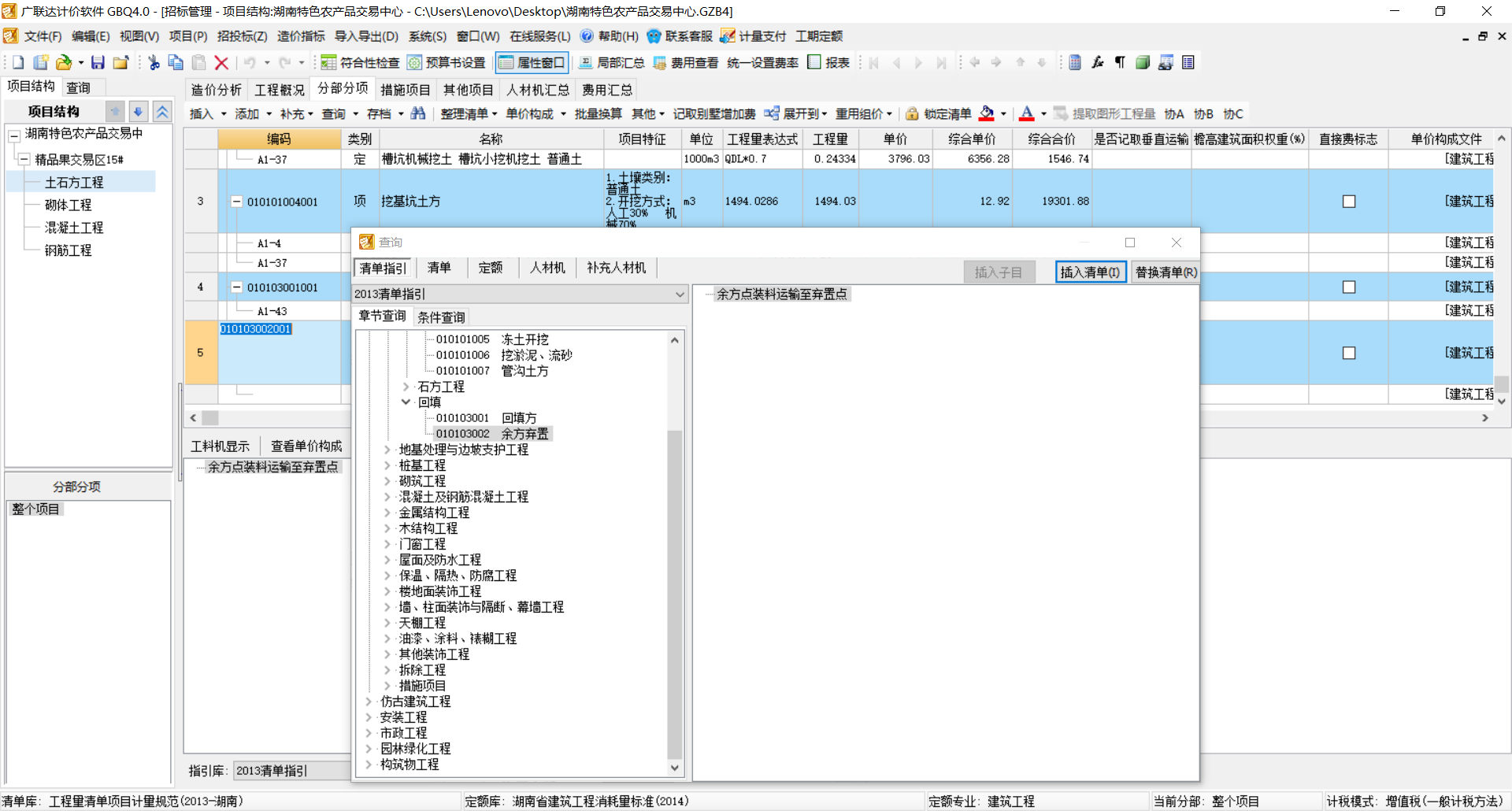Image resolution: width=1512 pixels, height=811 pixels.
Task: Select 混凝土工程 in project structure
Action: [74, 228]
